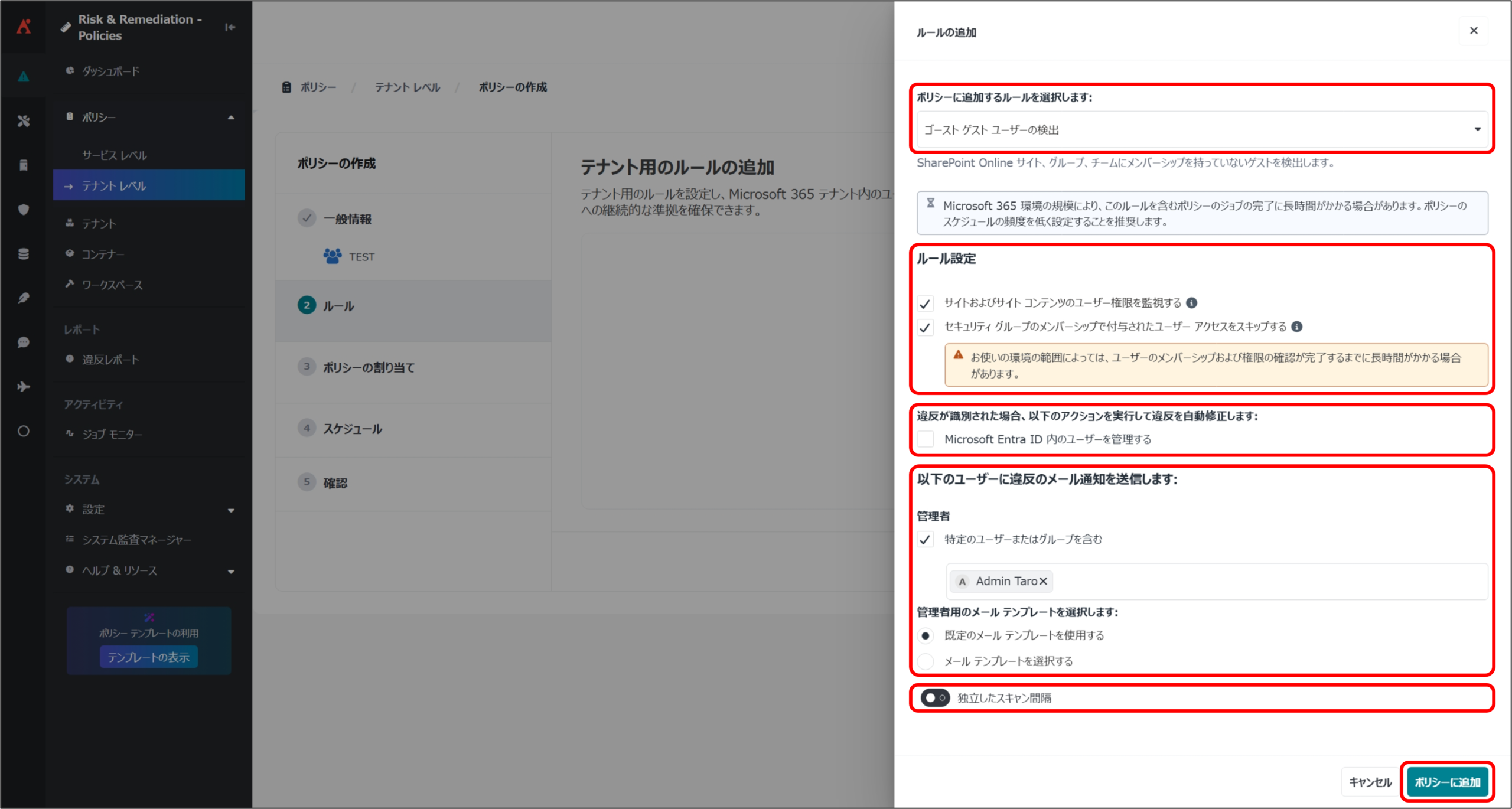This screenshot has height=809, width=1512.
Task: Click info icon beside サイトおよびサイト コンテンツ option
Action: (x=1192, y=303)
